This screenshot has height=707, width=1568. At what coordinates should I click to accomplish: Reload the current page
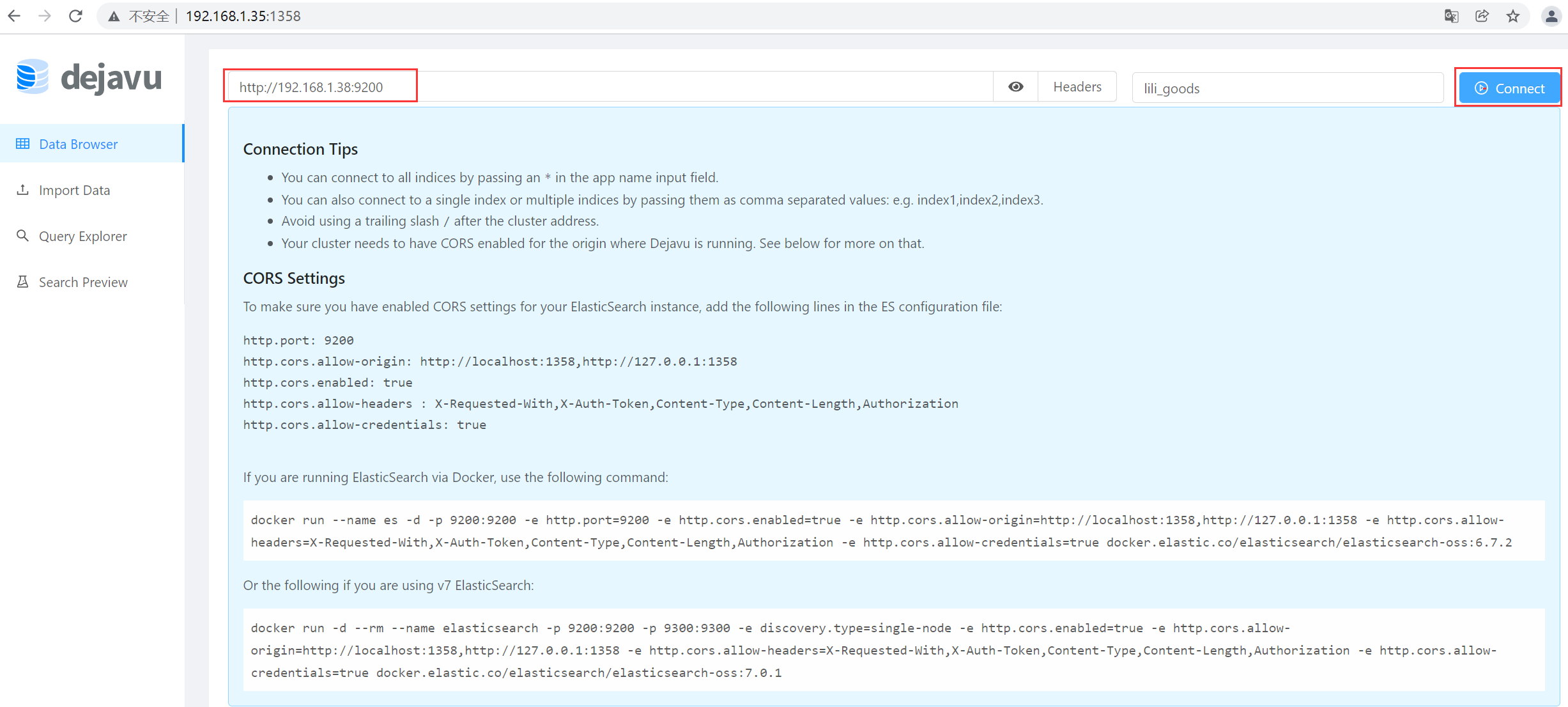click(x=75, y=16)
